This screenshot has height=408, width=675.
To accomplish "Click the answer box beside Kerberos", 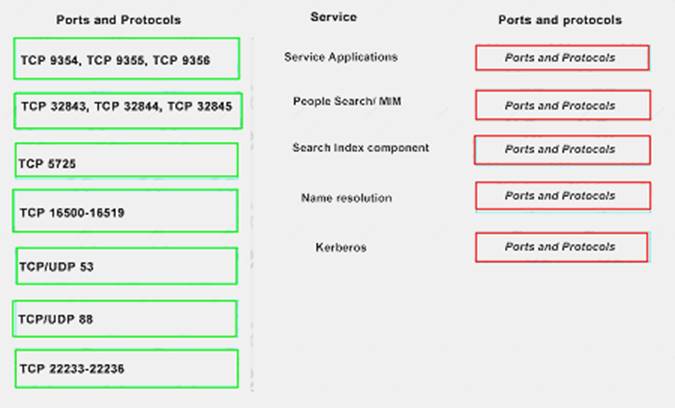I will (561, 247).
